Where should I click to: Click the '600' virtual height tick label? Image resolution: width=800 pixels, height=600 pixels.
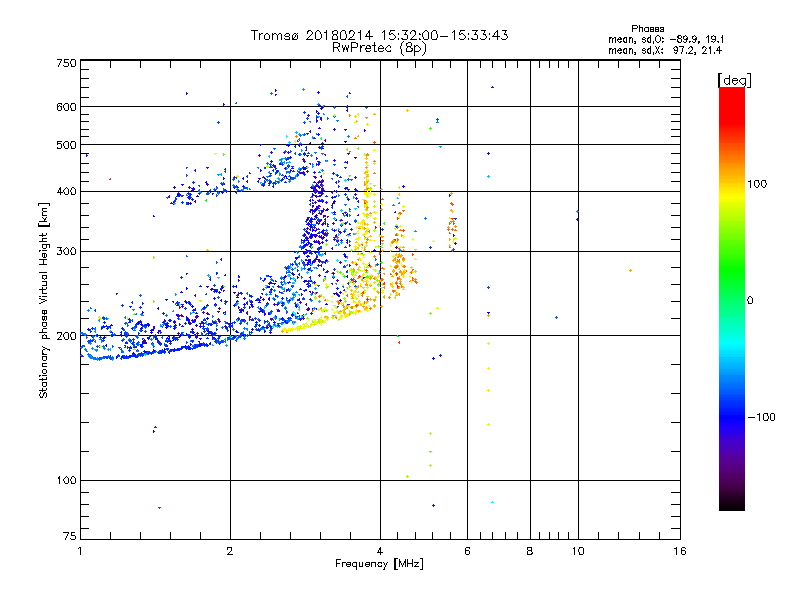(66, 107)
